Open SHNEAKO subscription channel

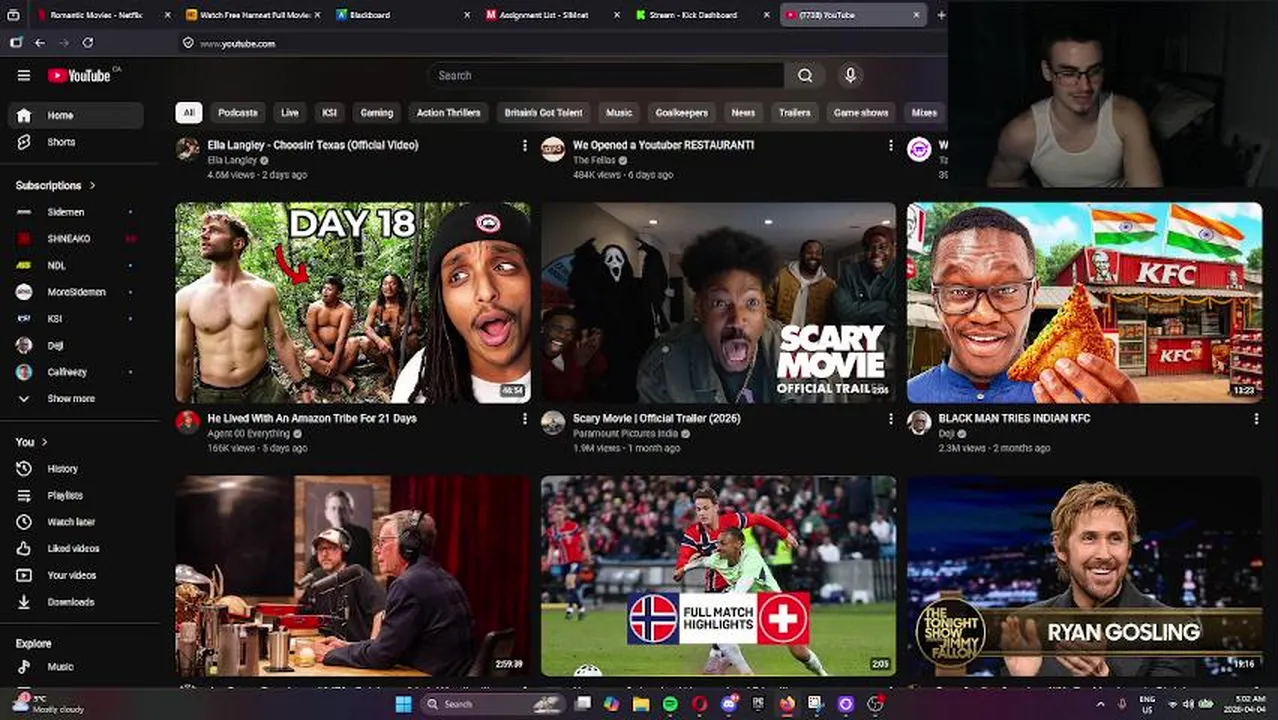76,239
